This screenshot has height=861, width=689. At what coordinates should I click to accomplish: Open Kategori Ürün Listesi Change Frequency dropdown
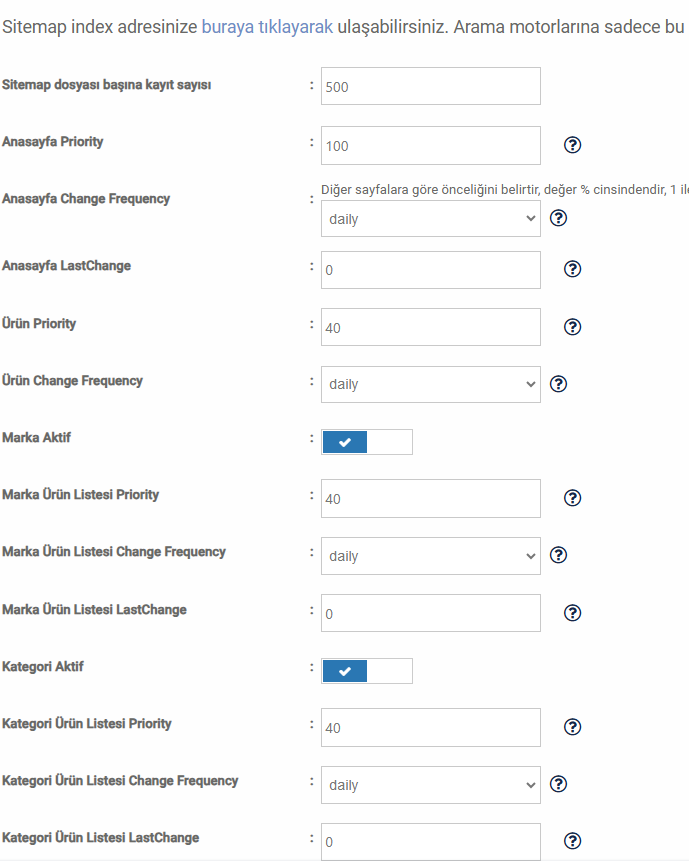coord(430,785)
